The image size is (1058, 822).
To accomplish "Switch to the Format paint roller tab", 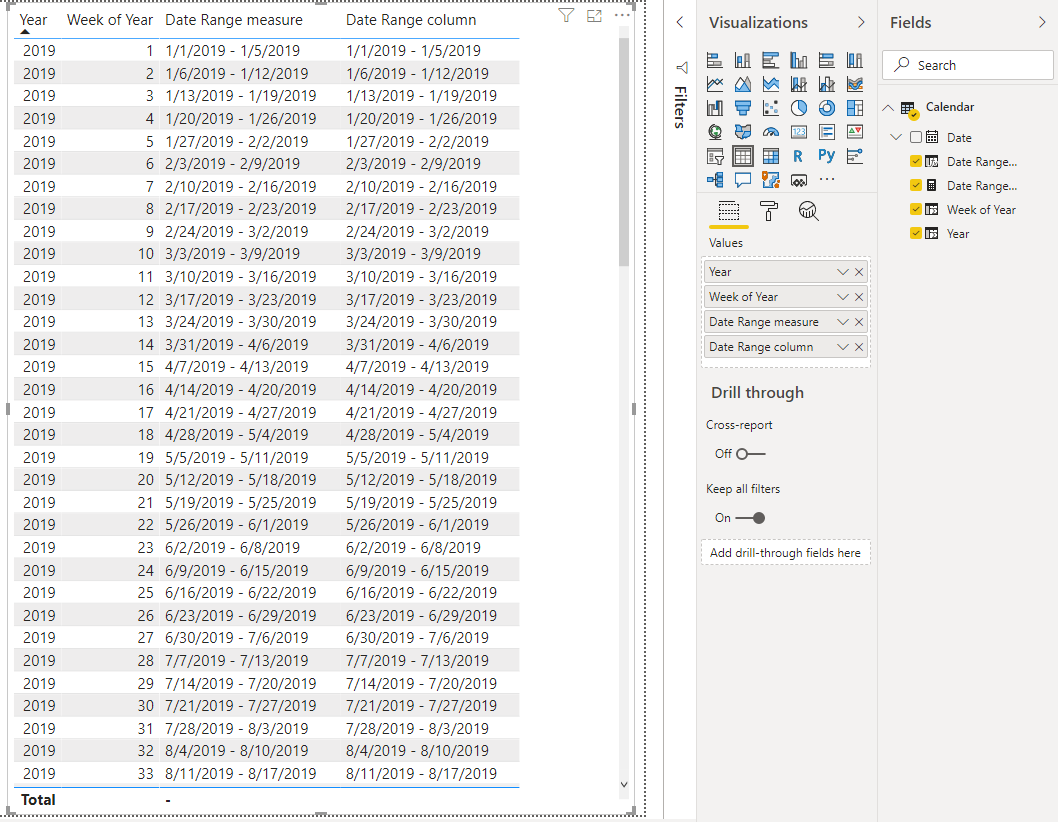I will 769,212.
